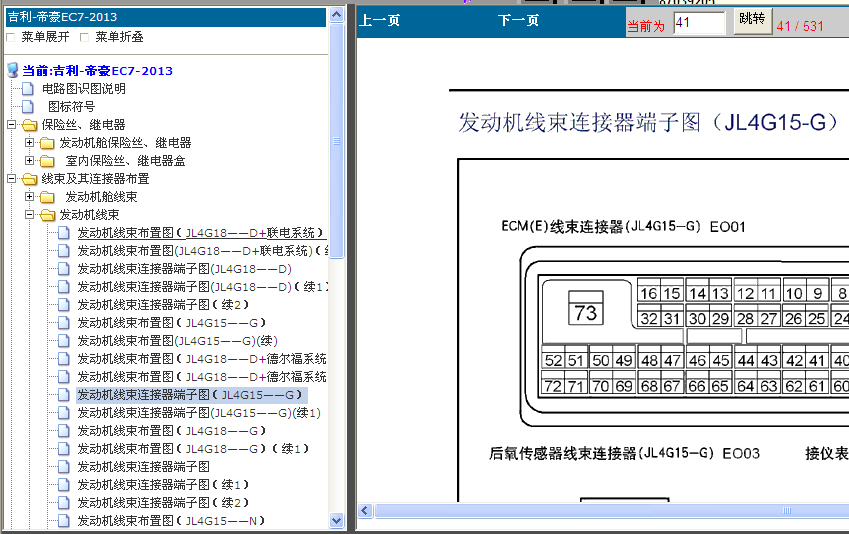The height and width of the screenshot is (534, 849).
Task: Click the 室内保险丝、继电器盒 folder icon
Action: [48, 161]
